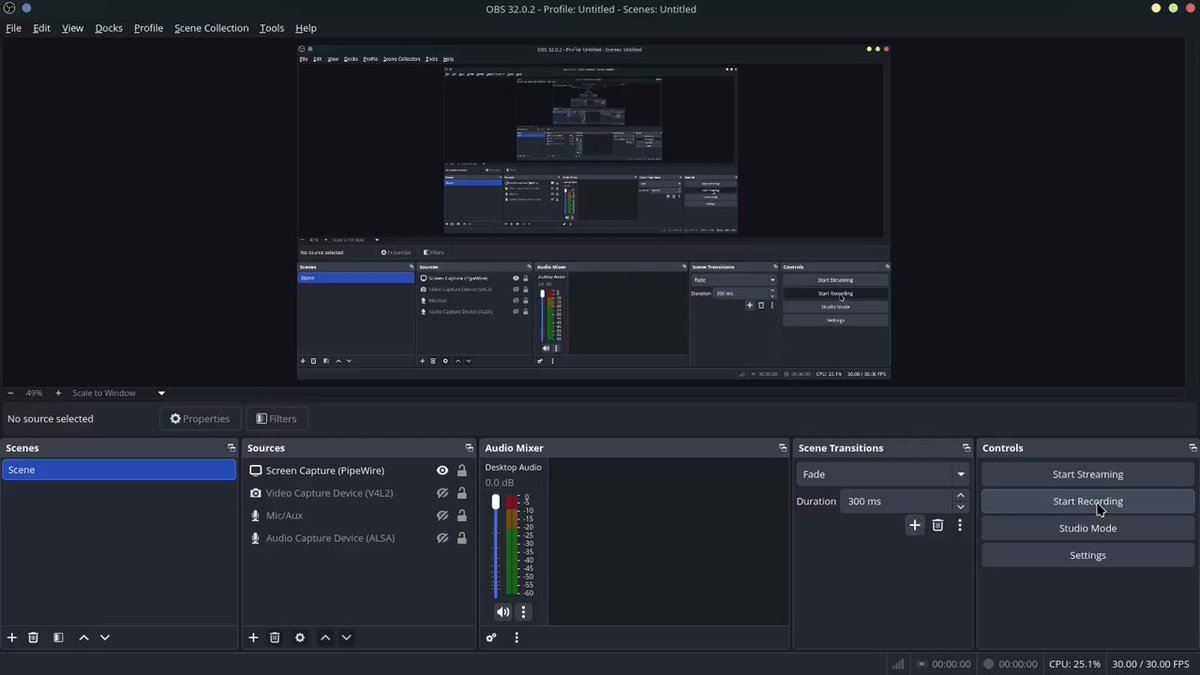Add a scene transition plus icon

coord(915,525)
